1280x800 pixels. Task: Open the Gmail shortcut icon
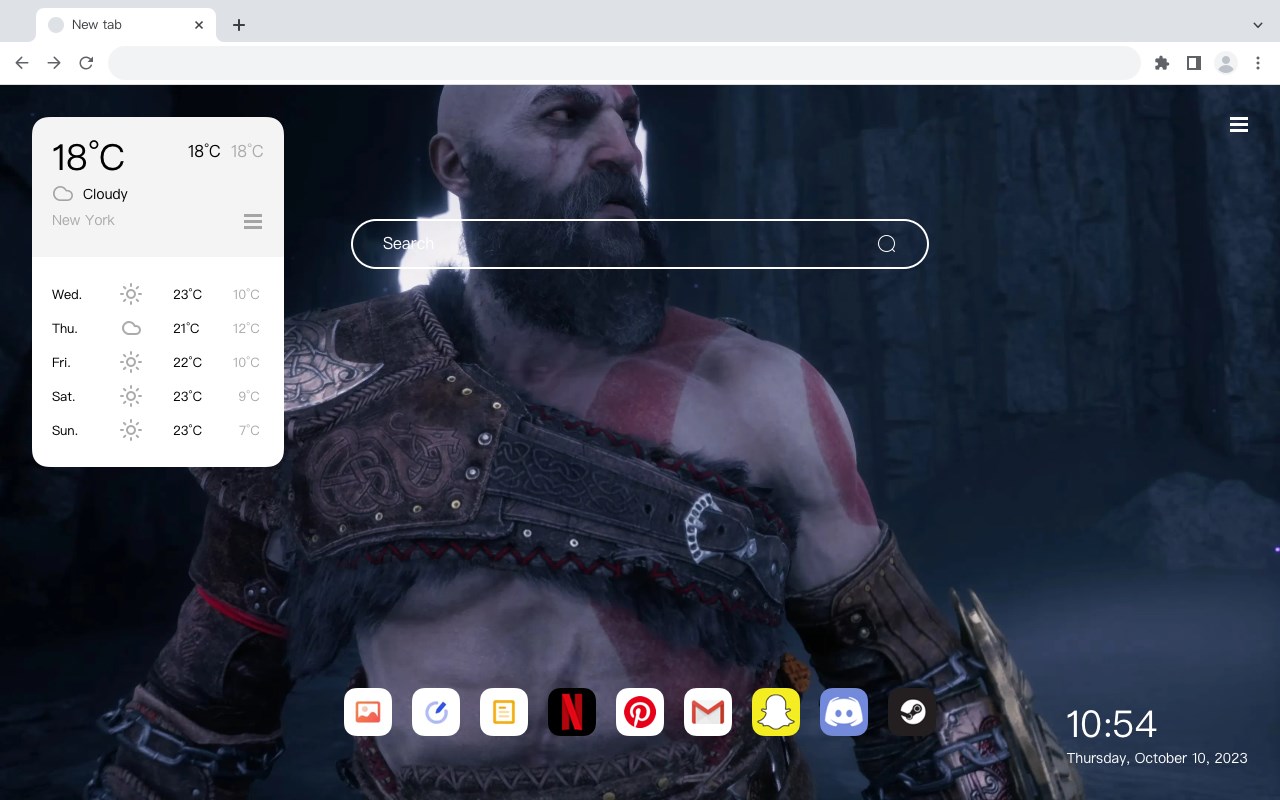[708, 712]
